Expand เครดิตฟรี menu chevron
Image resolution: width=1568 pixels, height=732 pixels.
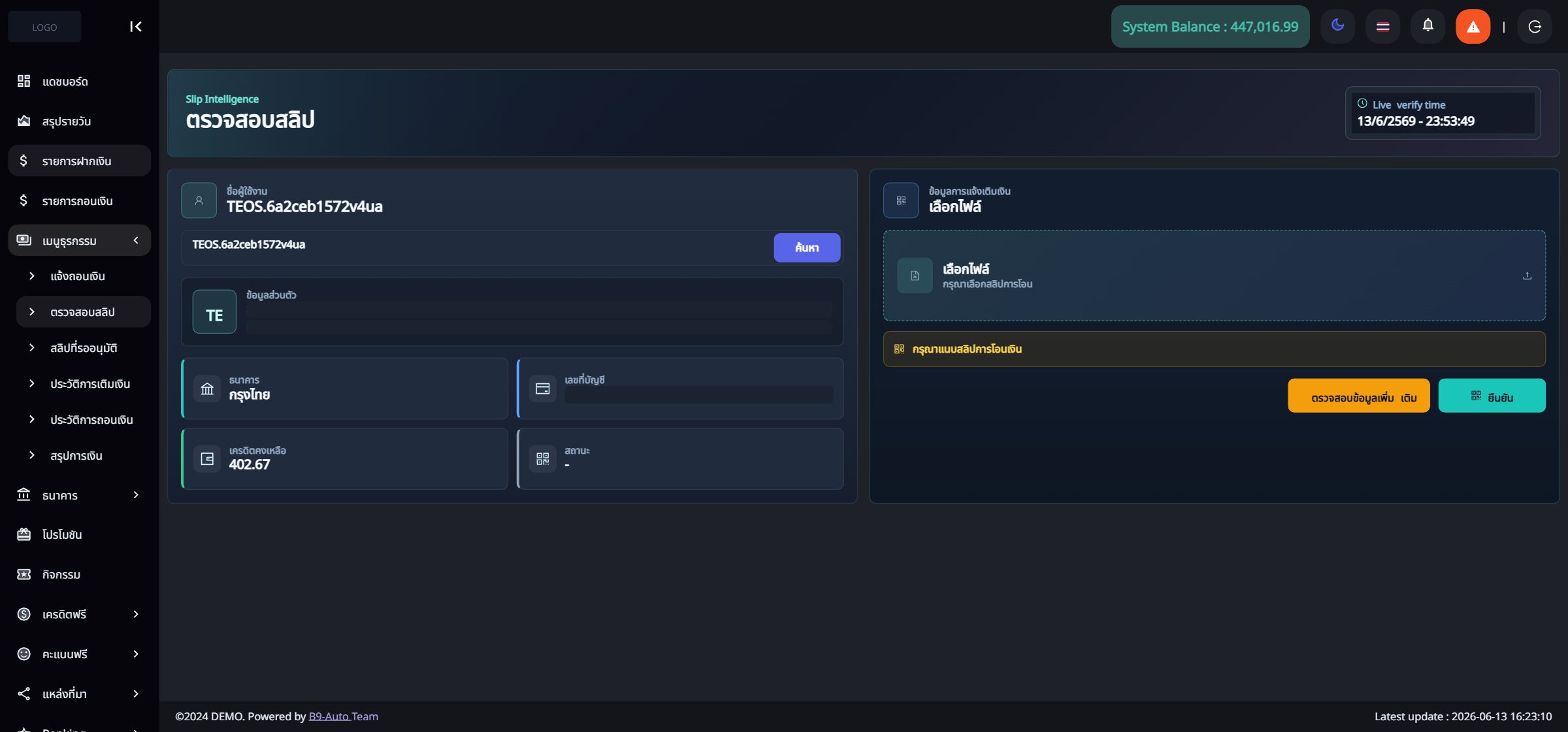[x=135, y=614]
